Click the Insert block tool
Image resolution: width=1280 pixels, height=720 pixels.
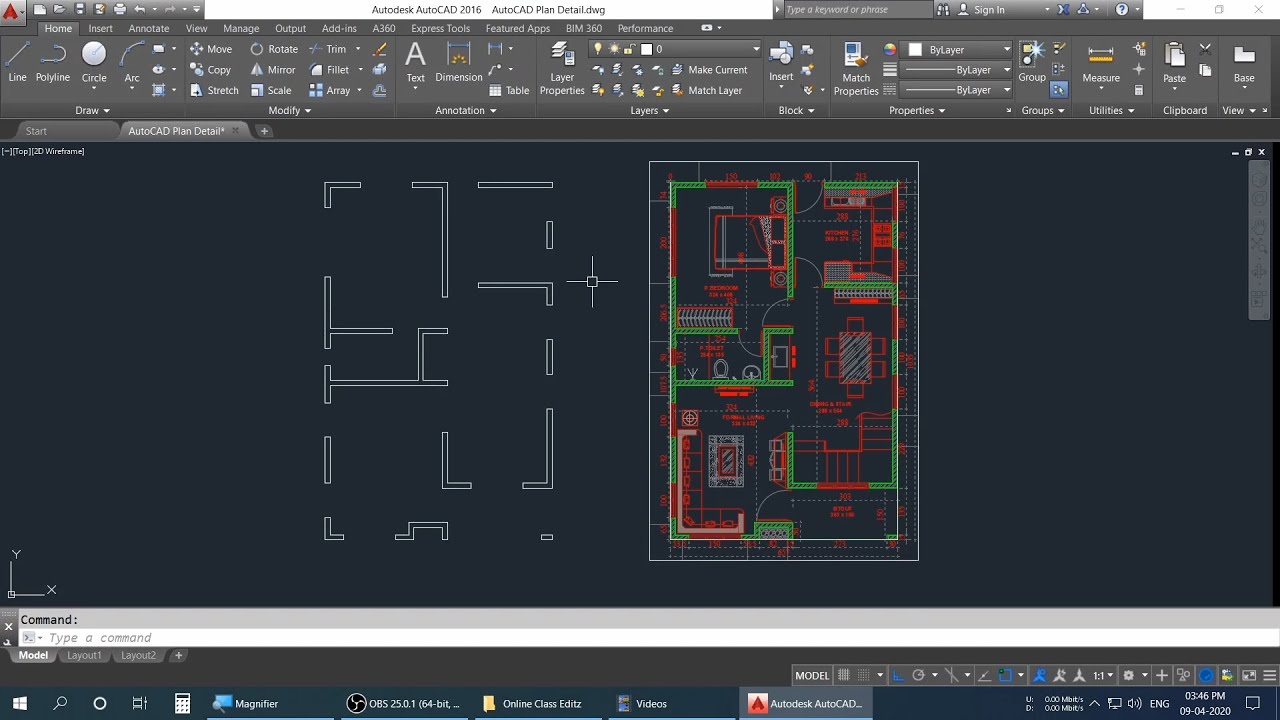pos(781,63)
